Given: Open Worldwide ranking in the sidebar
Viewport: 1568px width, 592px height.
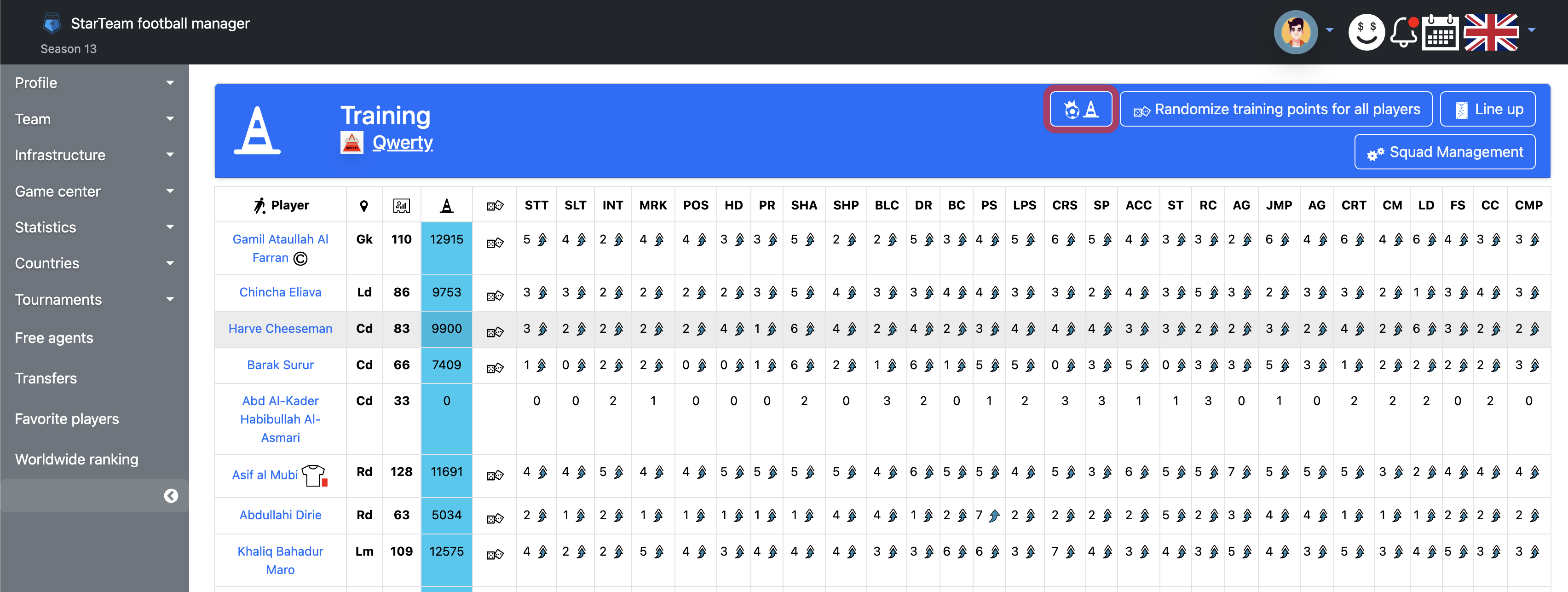Looking at the screenshot, I should pyautogui.click(x=77, y=459).
